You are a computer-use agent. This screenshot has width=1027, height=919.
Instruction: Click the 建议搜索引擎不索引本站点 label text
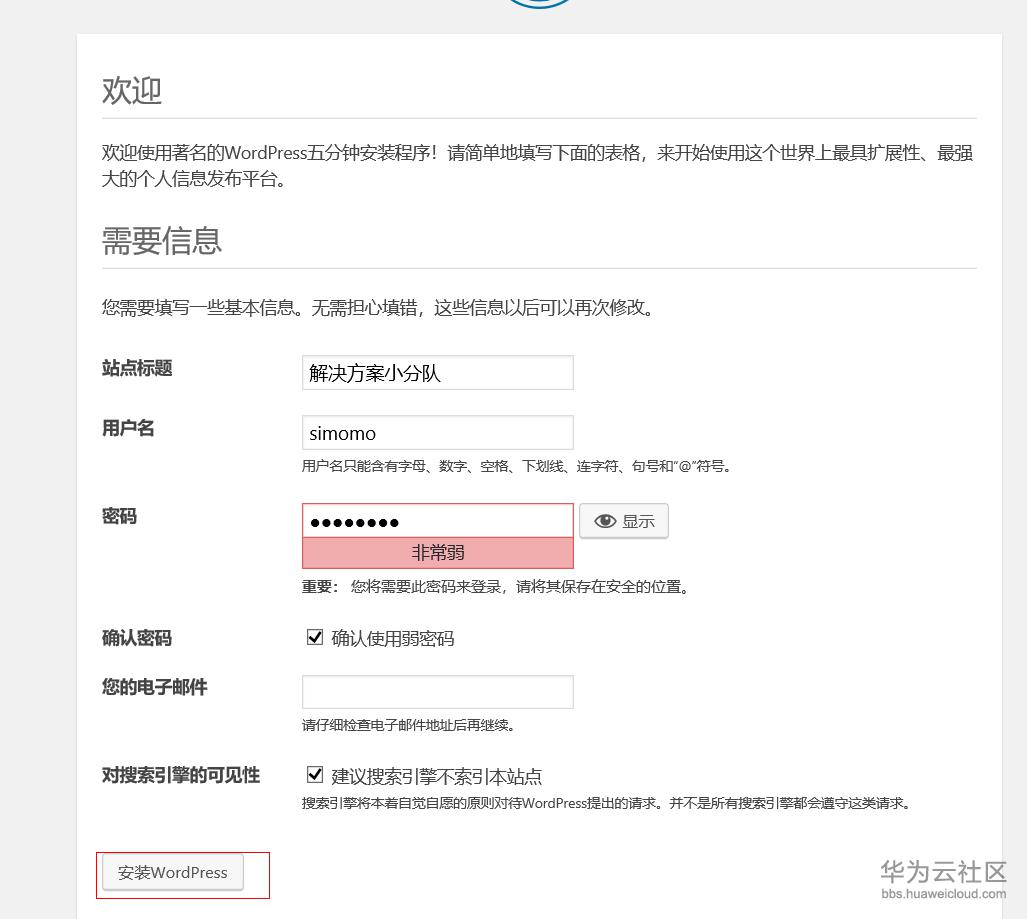click(x=437, y=776)
